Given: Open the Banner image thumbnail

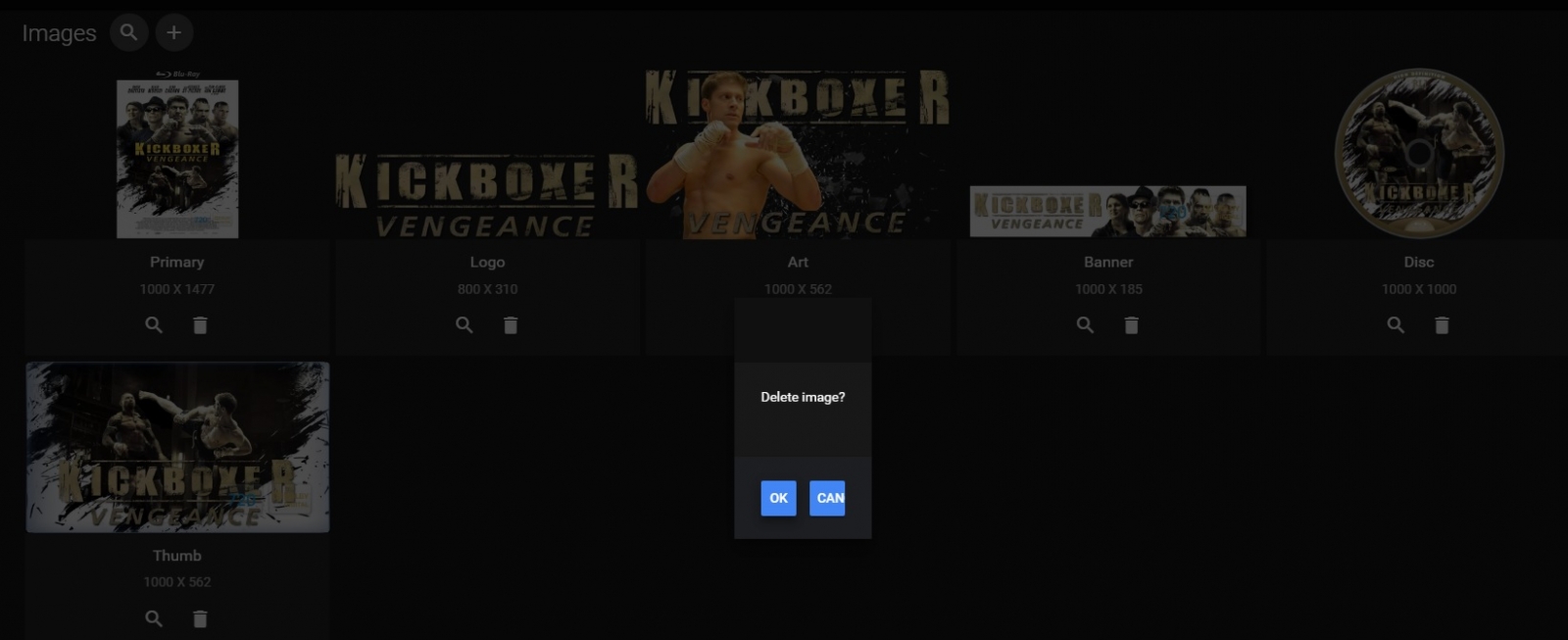Looking at the screenshot, I should [x=1108, y=211].
